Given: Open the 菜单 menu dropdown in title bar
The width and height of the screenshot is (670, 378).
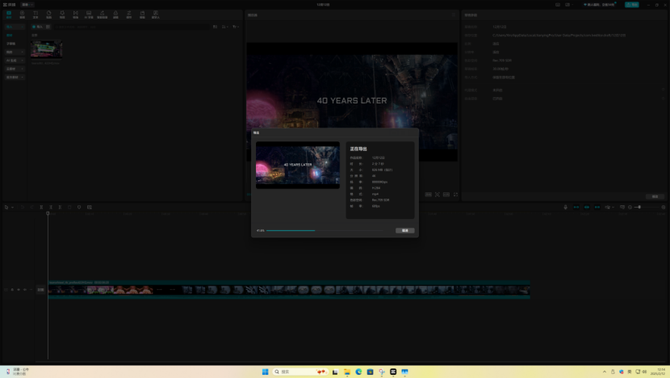Looking at the screenshot, I should point(27,5).
